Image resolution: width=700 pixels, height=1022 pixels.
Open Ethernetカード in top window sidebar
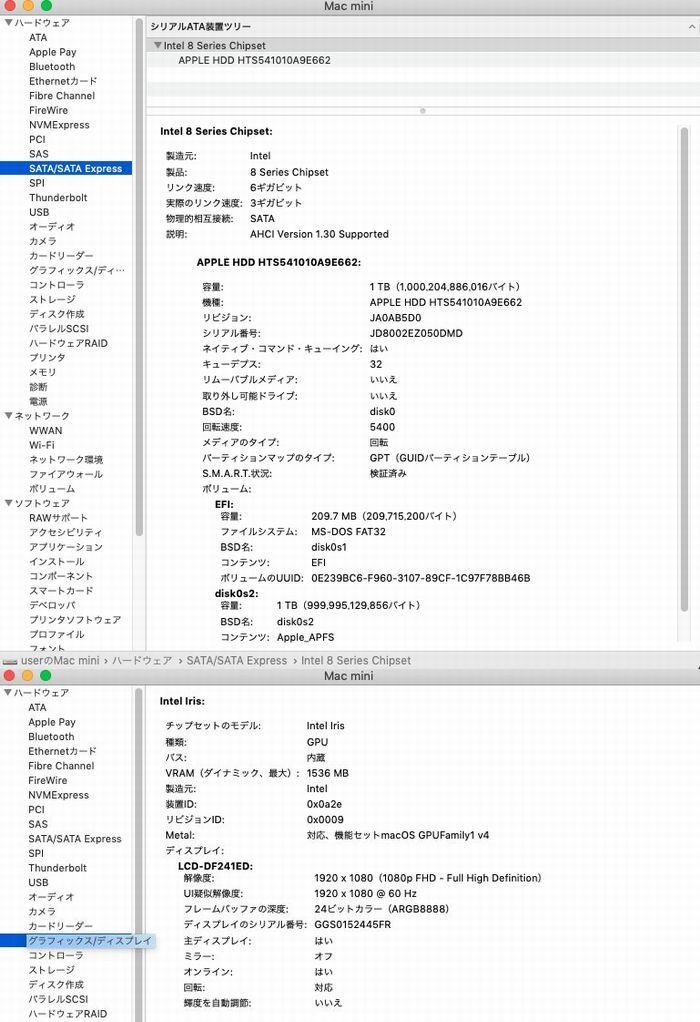[63, 81]
